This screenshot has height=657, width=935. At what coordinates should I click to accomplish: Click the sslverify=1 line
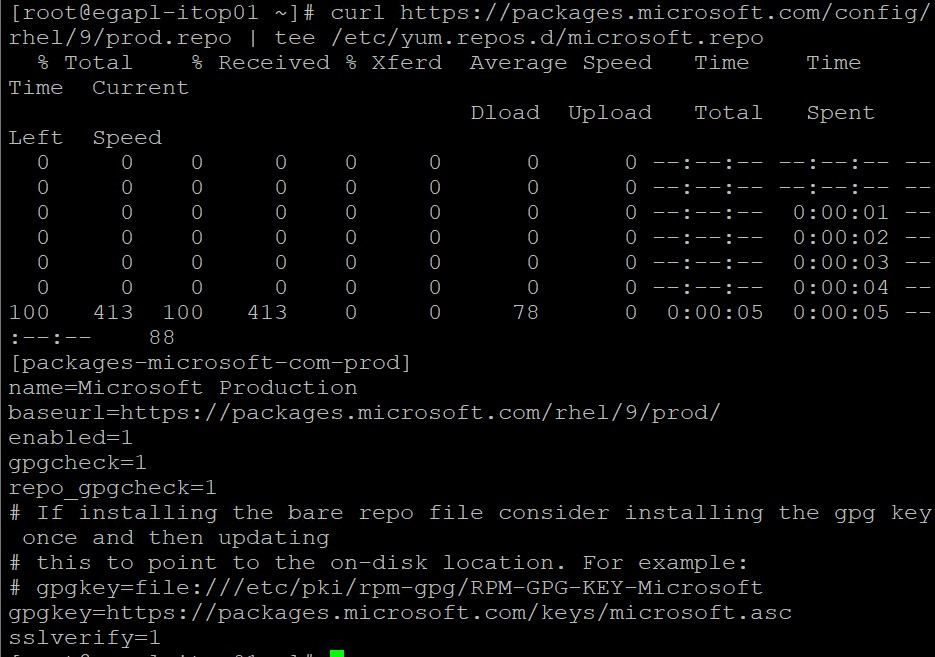click(x=85, y=638)
